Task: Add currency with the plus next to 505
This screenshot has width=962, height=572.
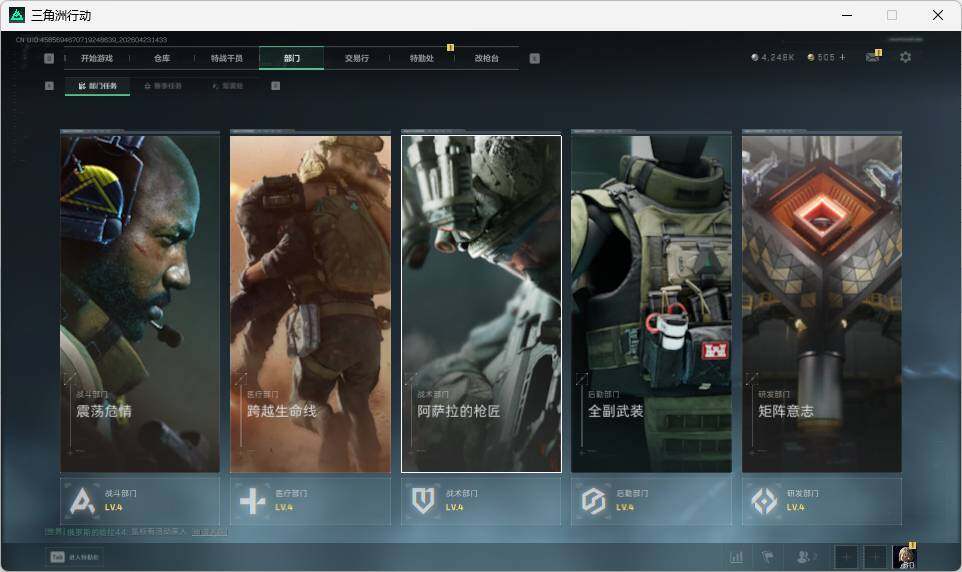Action: pyautogui.click(x=842, y=57)
